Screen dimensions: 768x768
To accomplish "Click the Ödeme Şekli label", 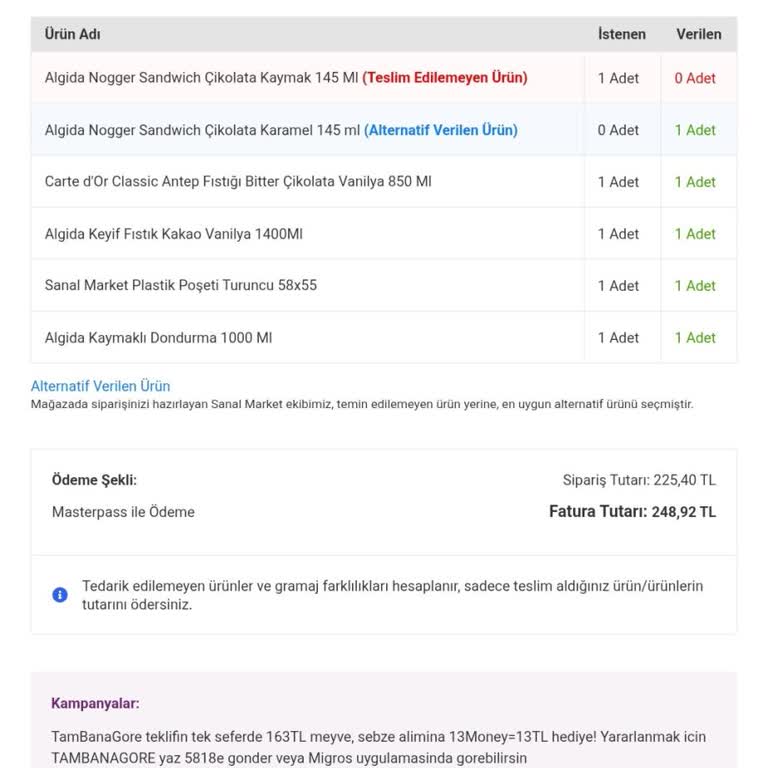I will [94, 480].
